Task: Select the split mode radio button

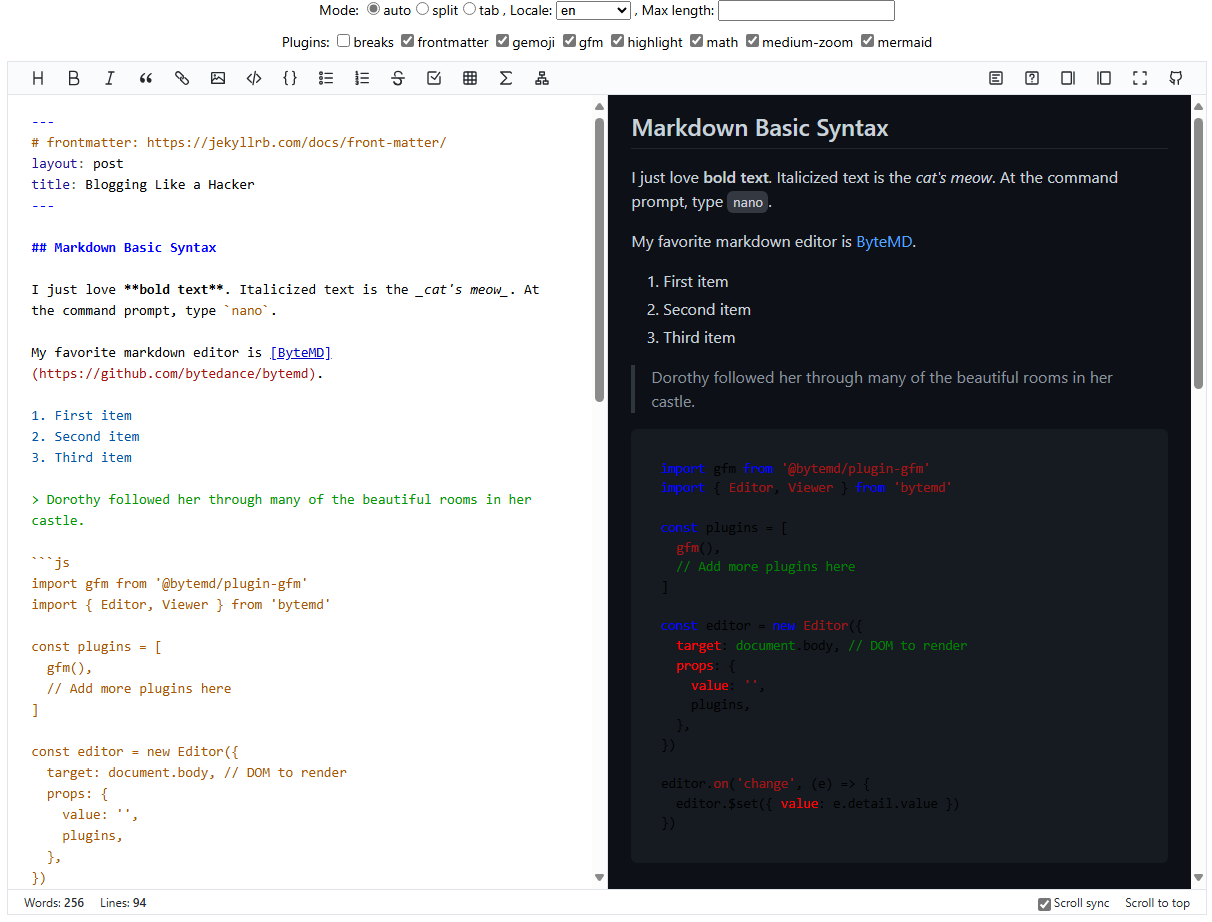Action: (x=422, y=9)
